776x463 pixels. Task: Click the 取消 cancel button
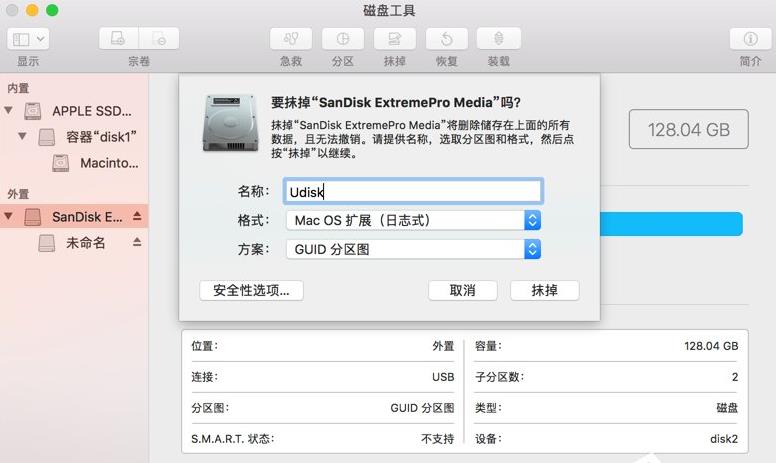coord(462,290)
